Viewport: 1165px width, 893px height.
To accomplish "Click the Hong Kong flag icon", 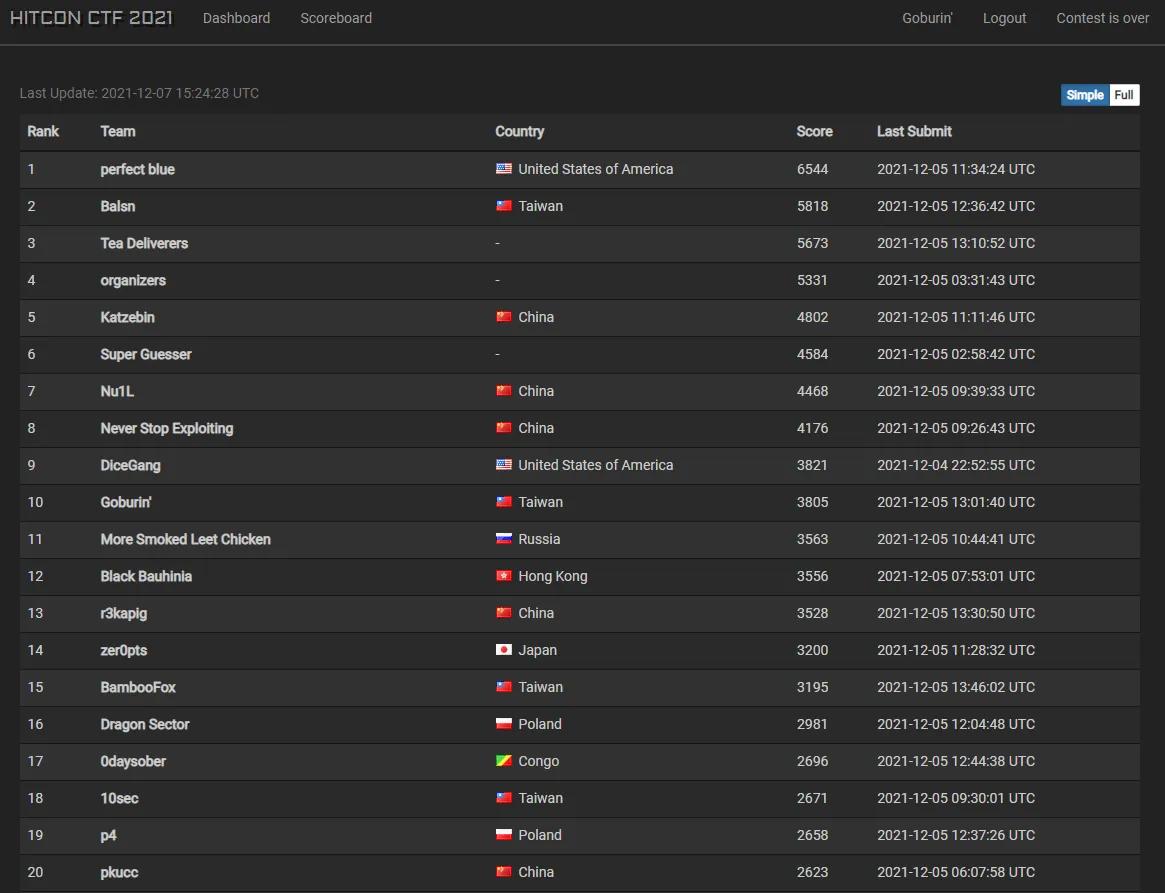I will pos(504,576).
